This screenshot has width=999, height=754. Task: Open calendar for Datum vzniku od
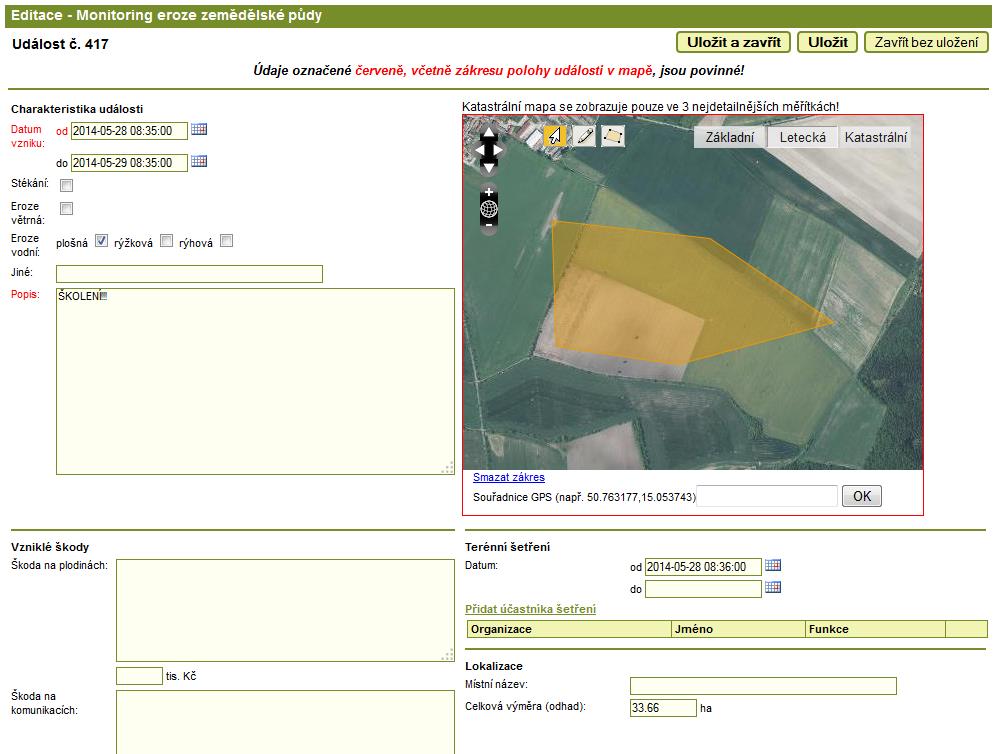(x=199, y=129)
